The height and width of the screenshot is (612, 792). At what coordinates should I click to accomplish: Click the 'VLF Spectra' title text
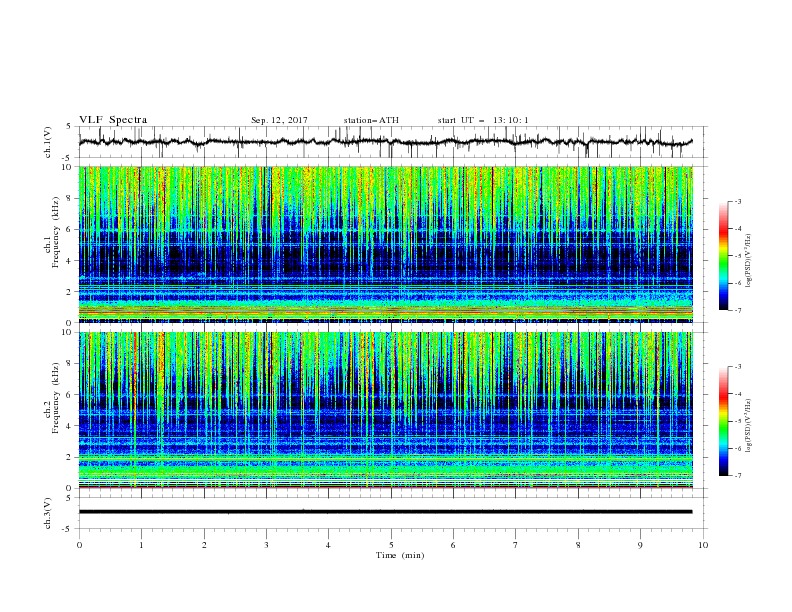tap(113, 120)
